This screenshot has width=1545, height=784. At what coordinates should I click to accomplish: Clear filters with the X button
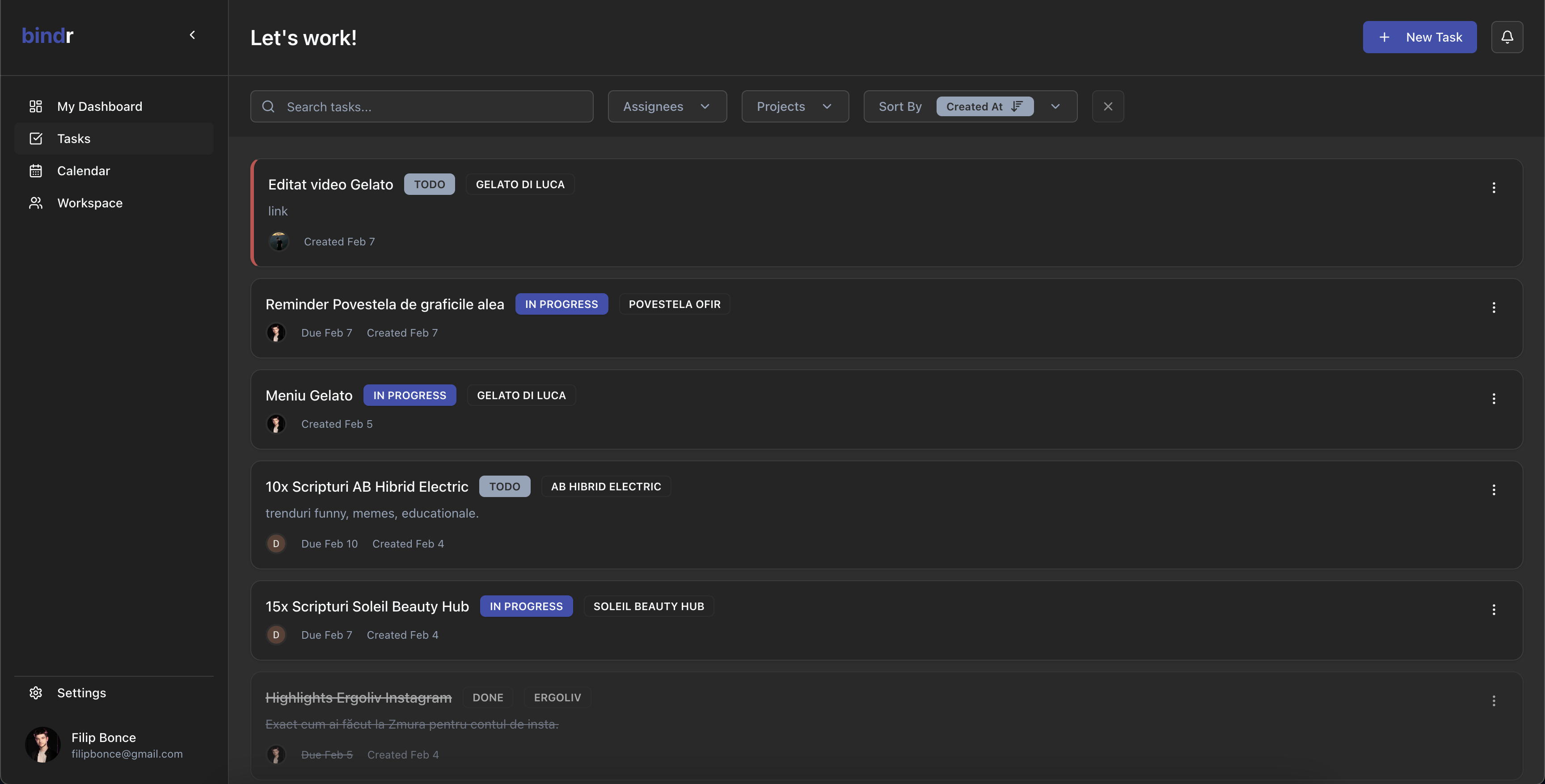coord(1108,106)
